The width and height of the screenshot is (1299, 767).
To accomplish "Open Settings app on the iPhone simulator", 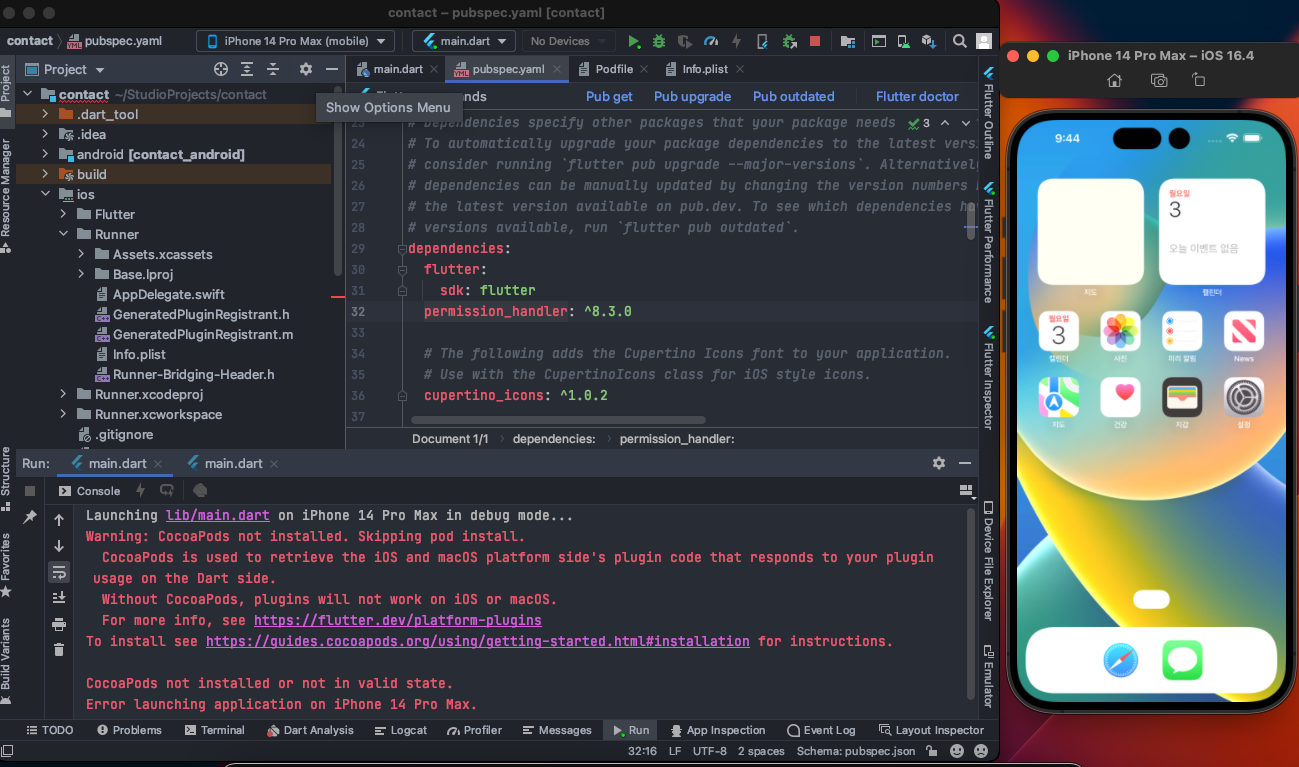I will 1244,398.
